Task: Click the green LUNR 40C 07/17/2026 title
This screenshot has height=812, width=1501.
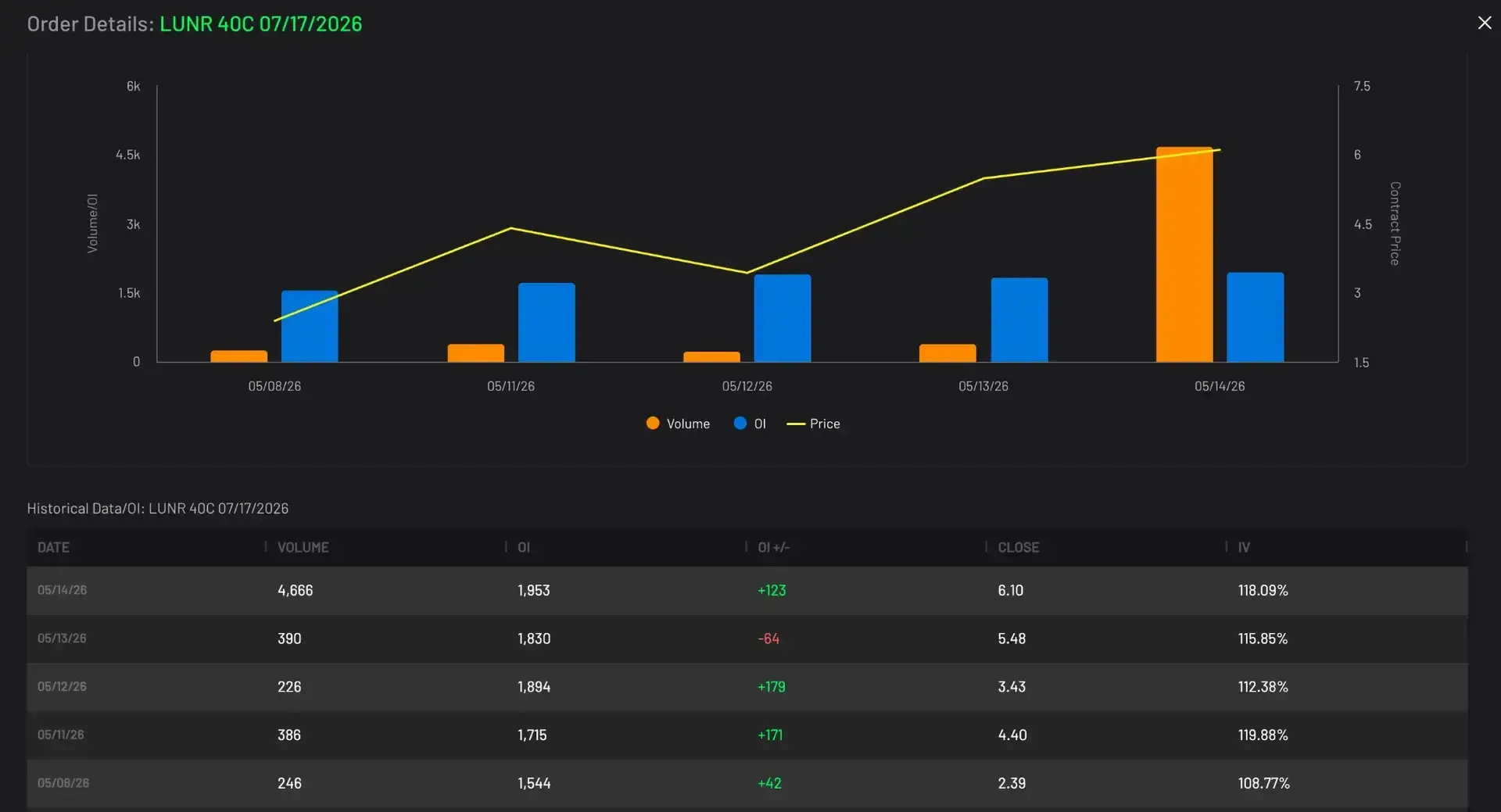Action: (260, 23)
